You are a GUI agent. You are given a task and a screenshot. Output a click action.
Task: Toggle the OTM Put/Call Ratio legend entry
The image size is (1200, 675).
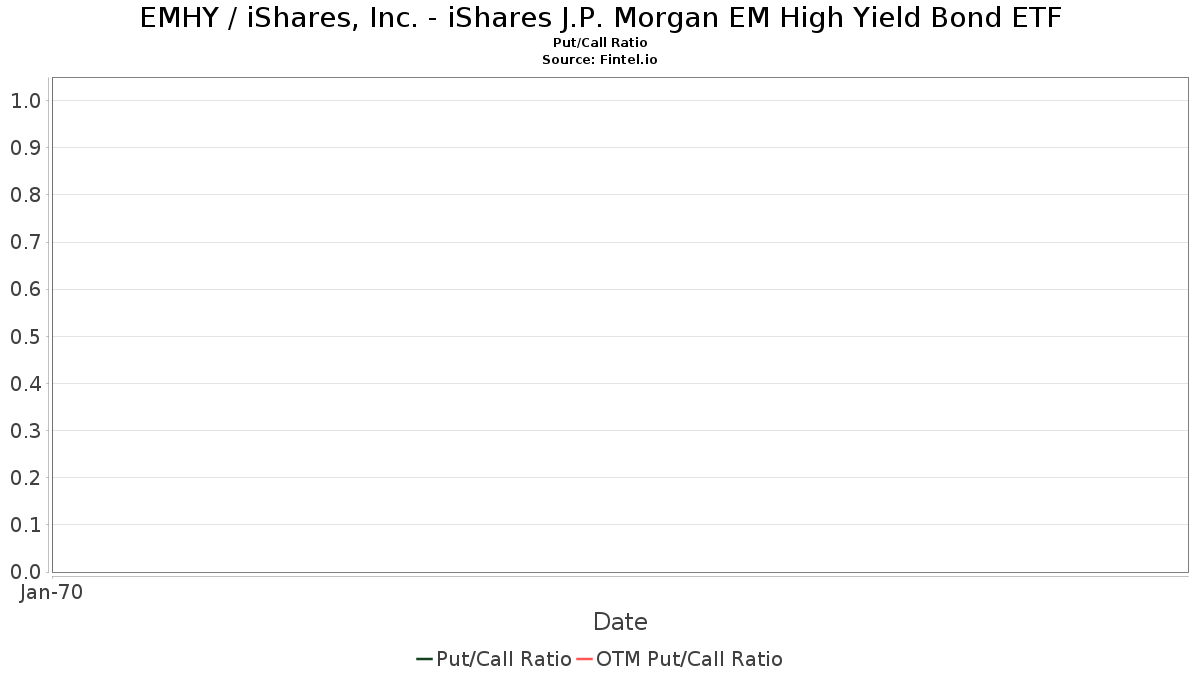coord(680,659)
